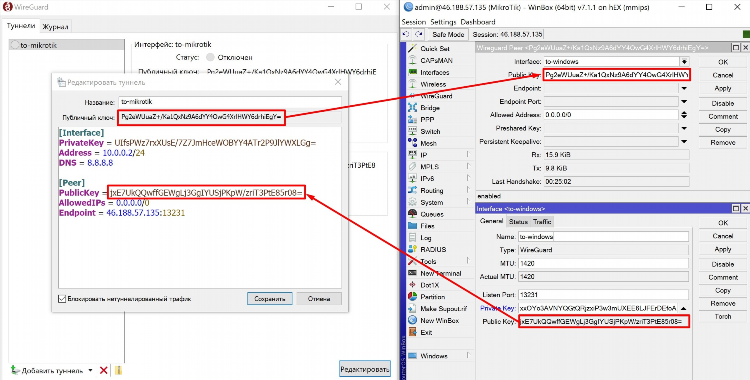Expand Persistent Keepalive field arrow
The height and width of the screenshot is (380, 750).
point(684,142)
